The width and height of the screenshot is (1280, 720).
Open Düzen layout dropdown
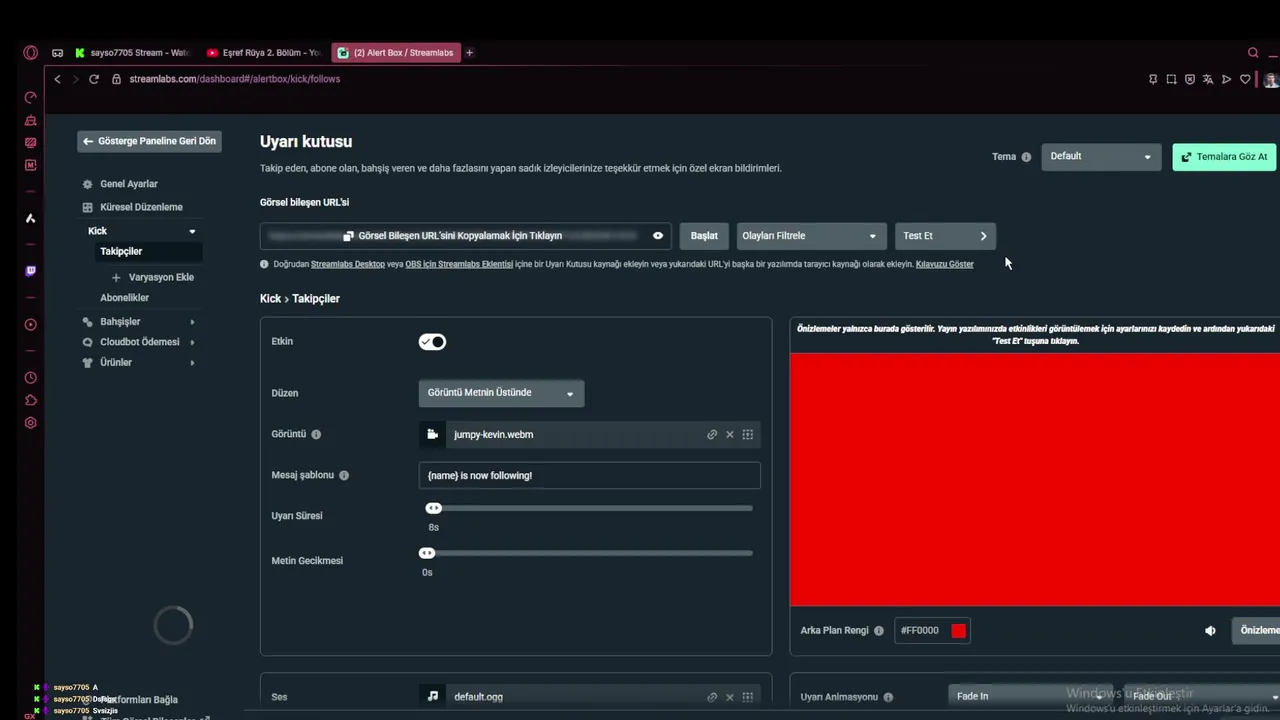click(x=501, y=393)
